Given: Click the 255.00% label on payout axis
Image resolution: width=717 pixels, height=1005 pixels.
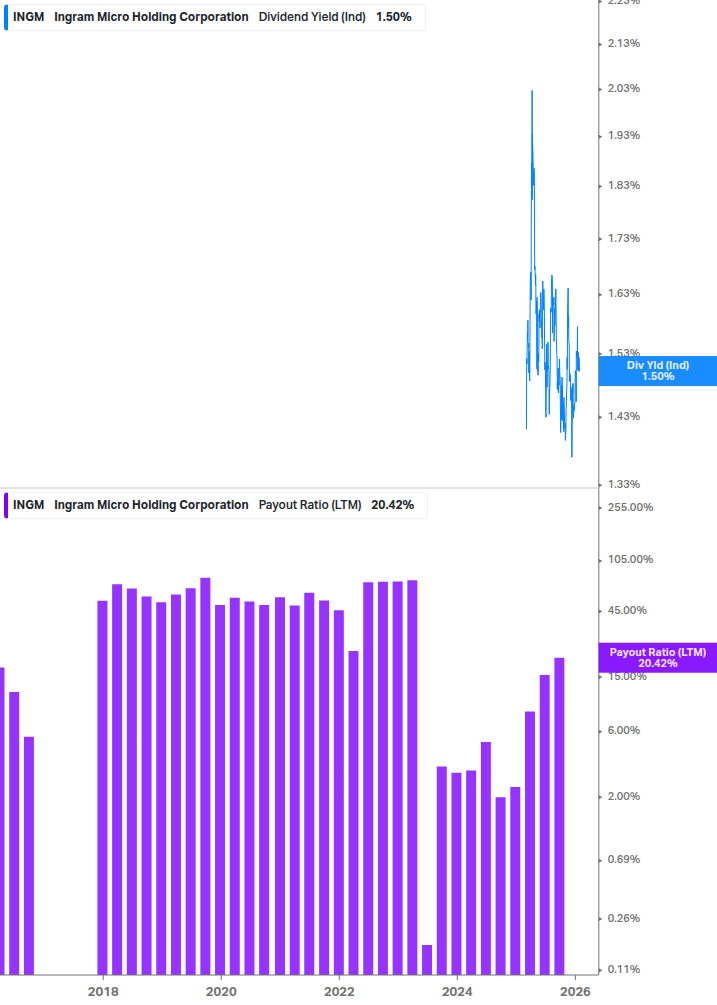Looking at the screenshot, I should pos(630,507).
